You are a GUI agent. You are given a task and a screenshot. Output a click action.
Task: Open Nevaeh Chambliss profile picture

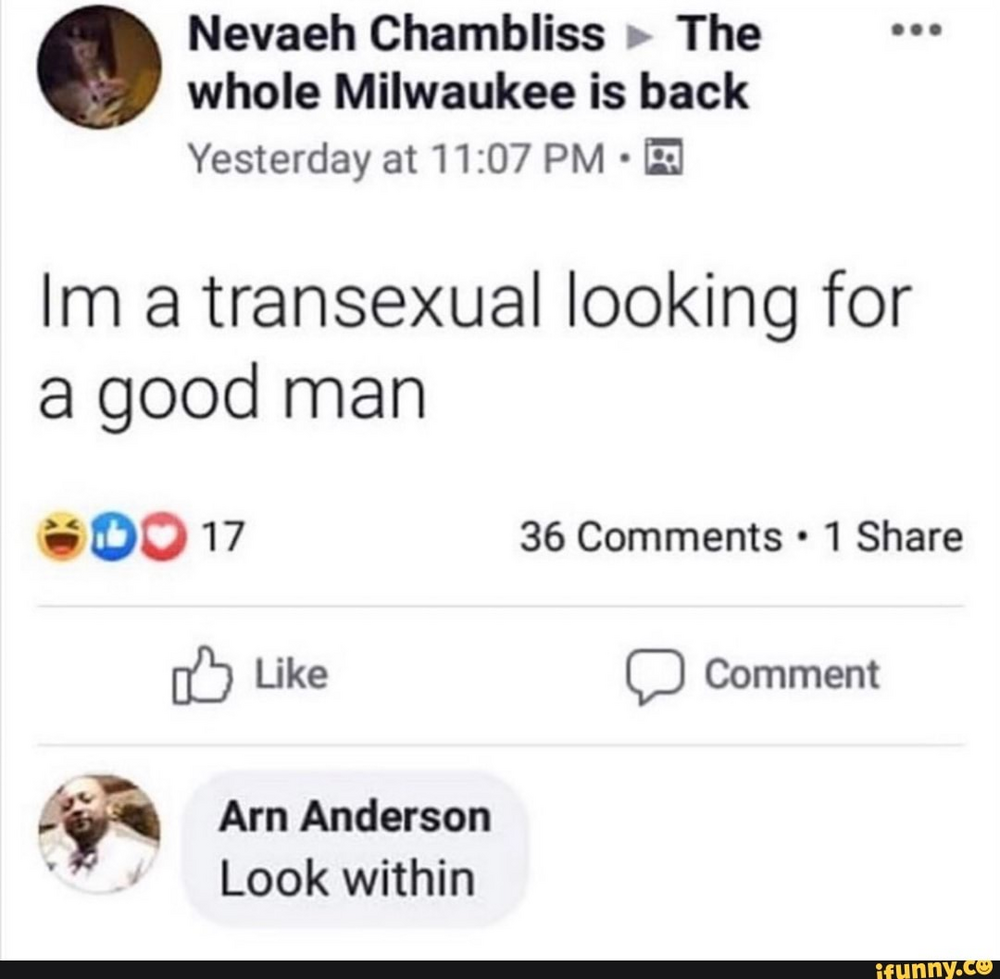click(x=99, y=68)
